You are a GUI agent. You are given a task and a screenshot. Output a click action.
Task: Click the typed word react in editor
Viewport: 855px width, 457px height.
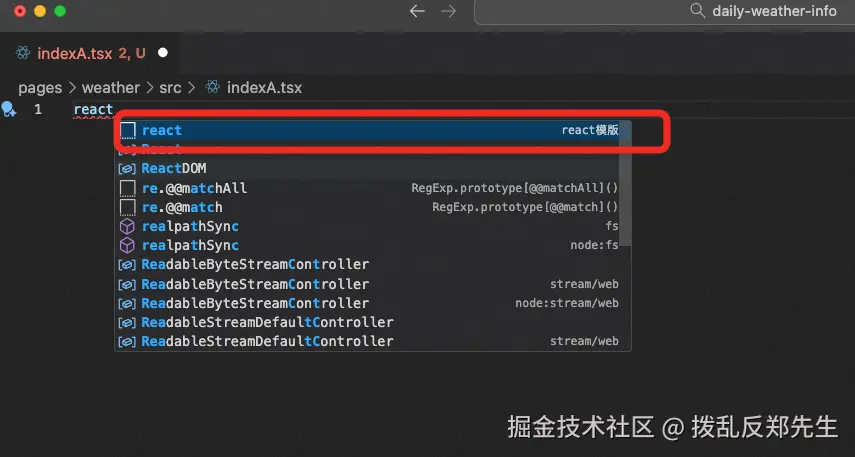(x=93, y=110)
